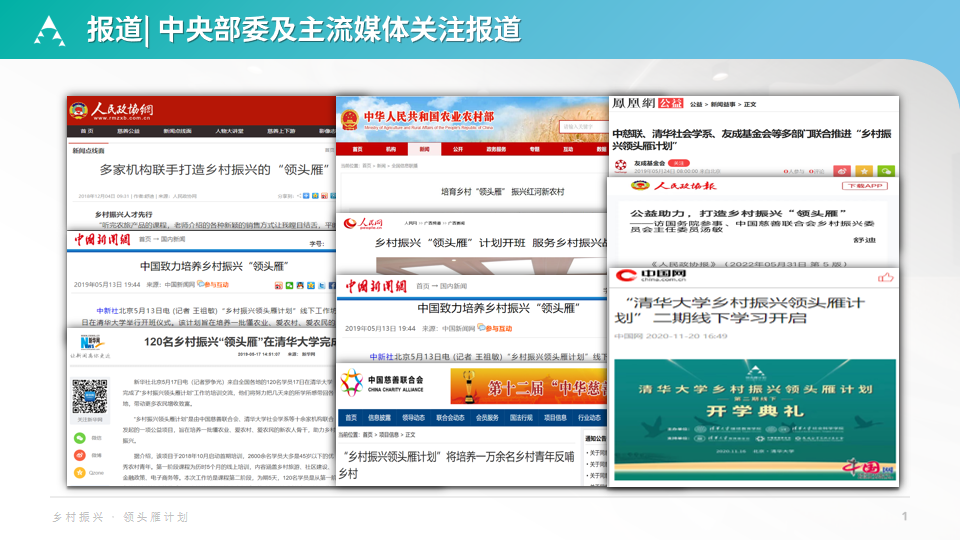The width and height of the screenshot is (960, 540).
Task: Click the red 微博 share icon in 新华网 sidebar
Action: point(80,455)
